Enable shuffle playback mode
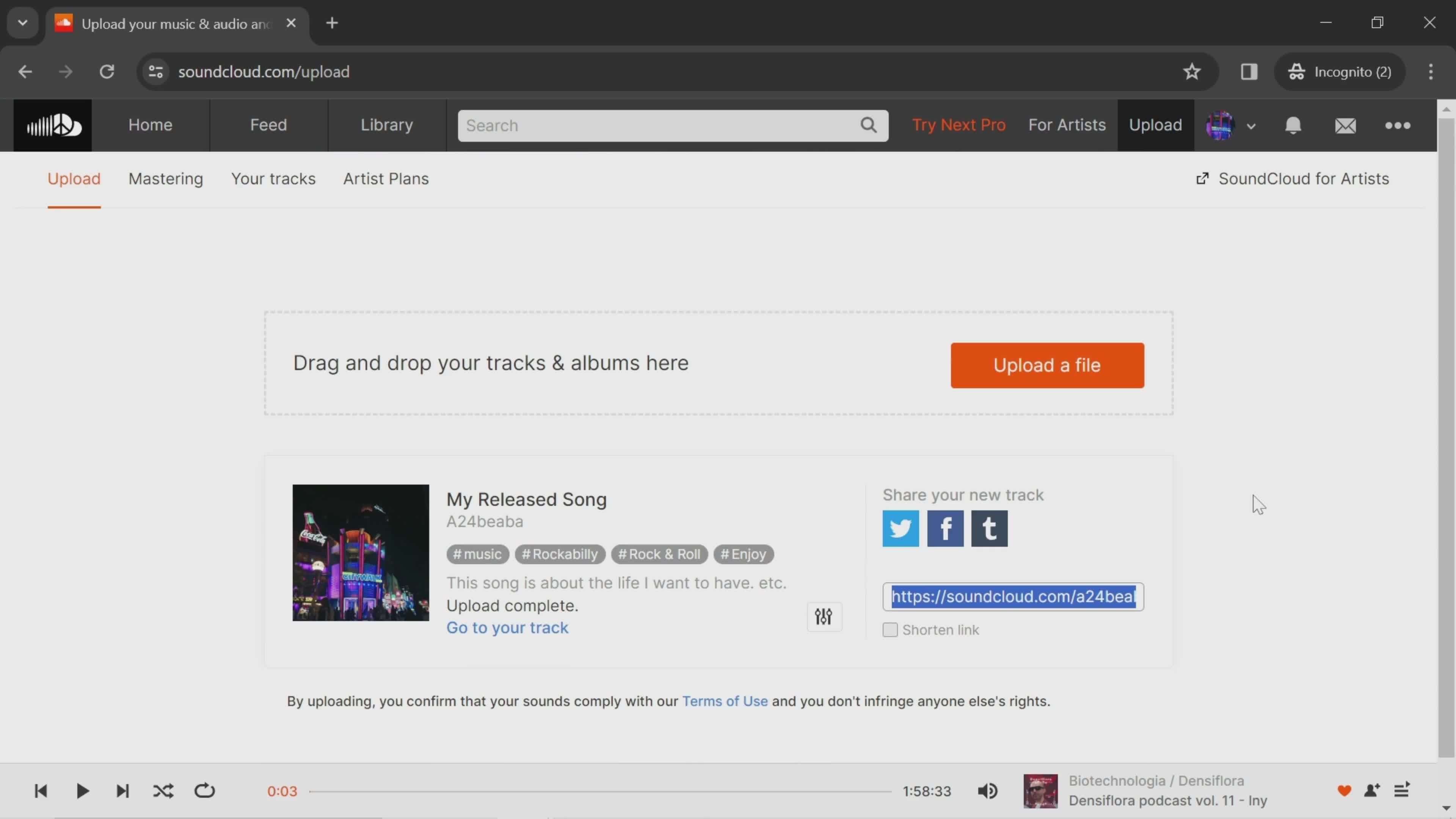This screenshot has width=1456, height=819. (163, 791)
